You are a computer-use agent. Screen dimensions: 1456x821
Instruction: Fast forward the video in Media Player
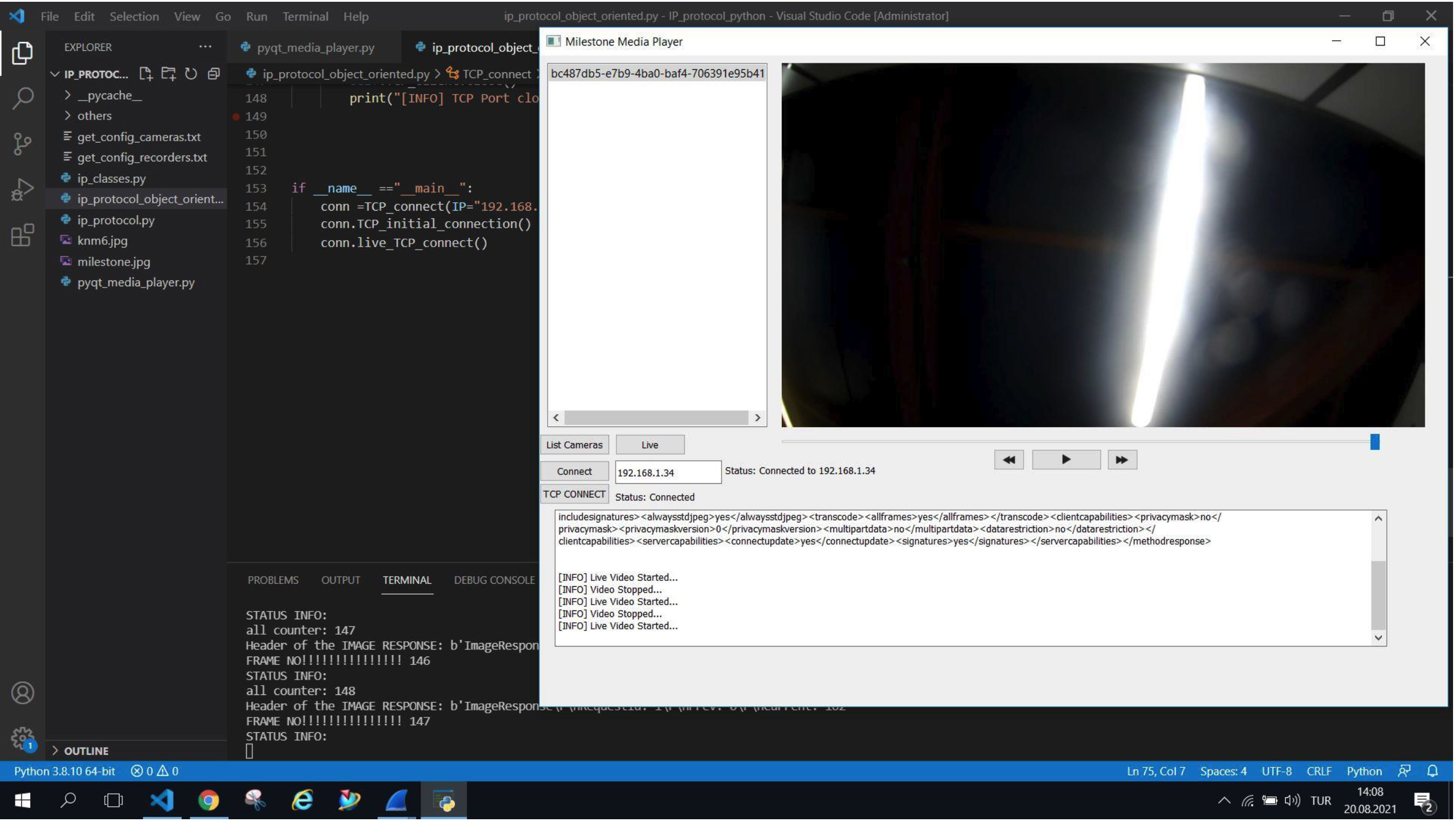click(x=1124, y=461)
